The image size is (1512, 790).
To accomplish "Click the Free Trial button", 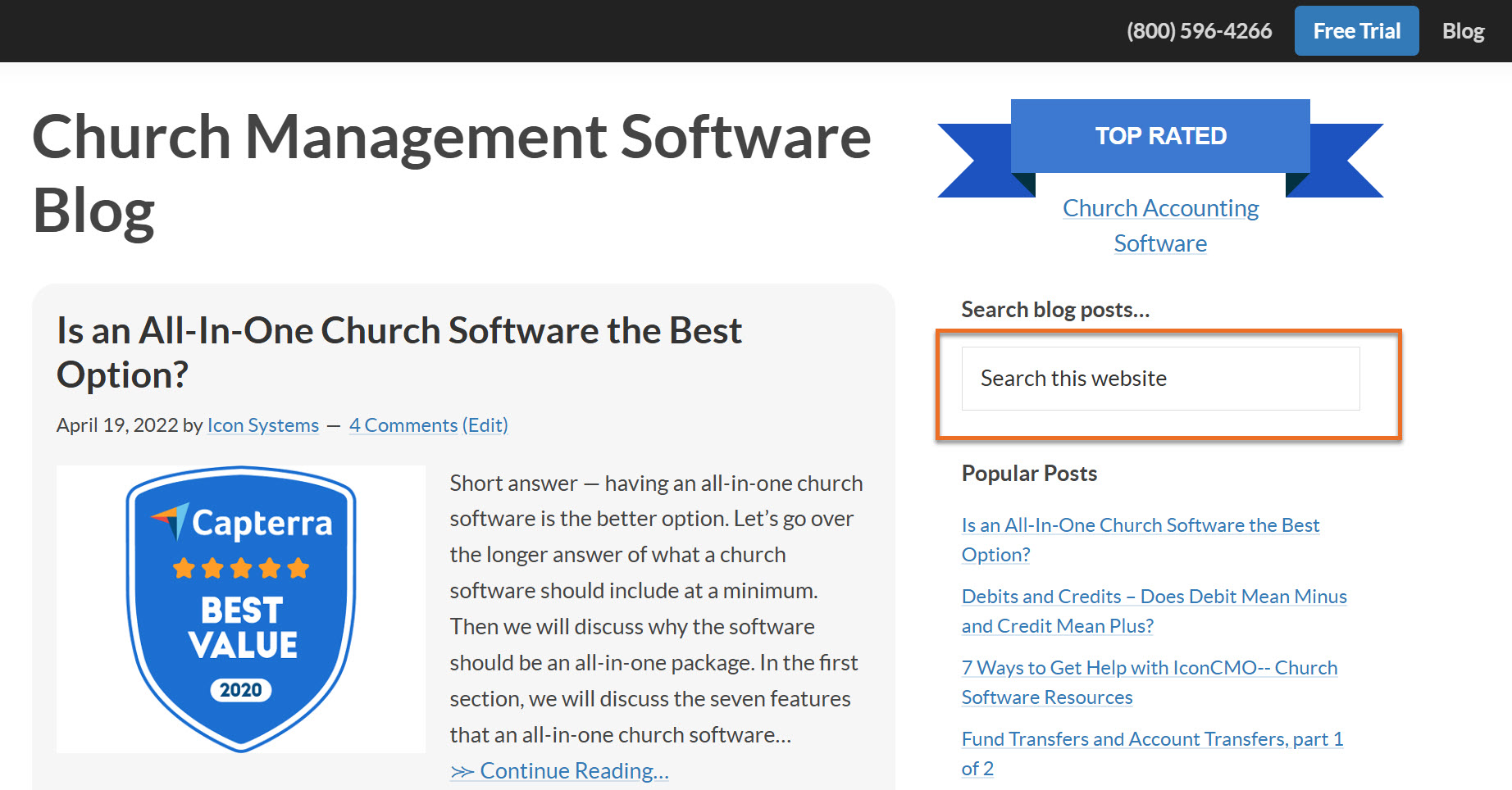I will coord(1356,31).
